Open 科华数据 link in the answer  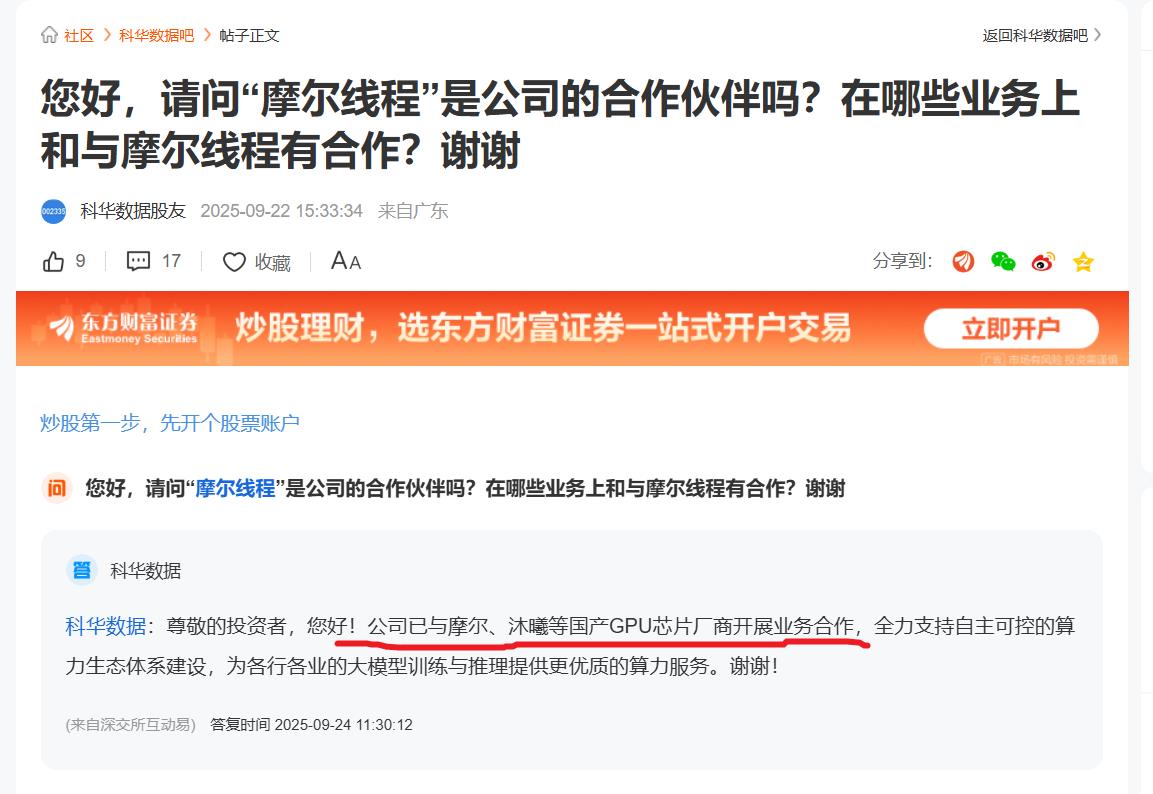pyautogui.click(x=106, y=626)
